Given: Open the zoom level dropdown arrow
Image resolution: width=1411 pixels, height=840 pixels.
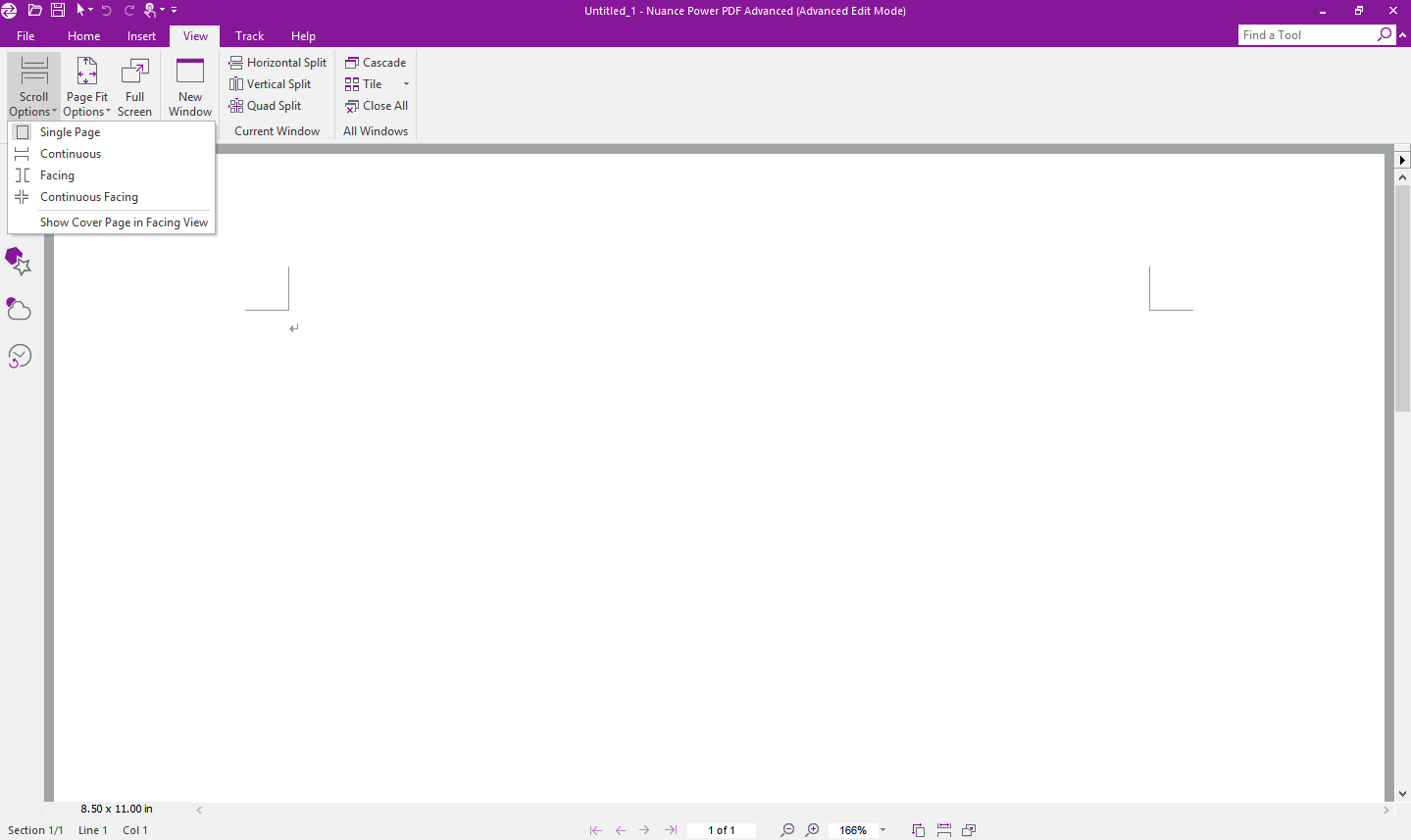Looking at the screenshot, I should click(882, 830).
